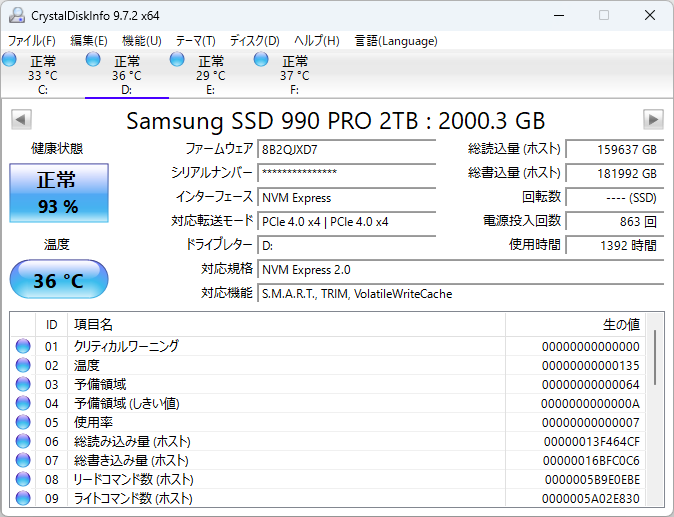Select the ライトコマンド数 (ホスト) row

[x=328, y=498]
